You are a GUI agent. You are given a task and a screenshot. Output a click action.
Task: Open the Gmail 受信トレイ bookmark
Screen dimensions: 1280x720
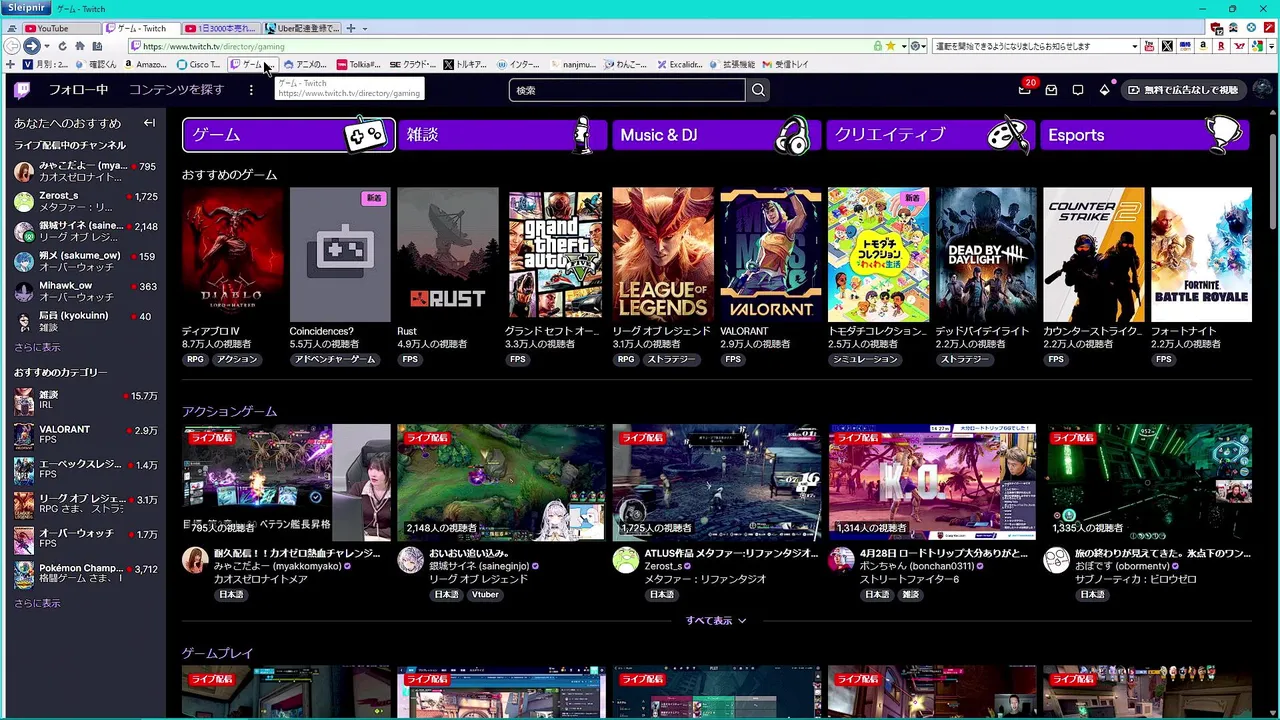click(x=785, y=65)
